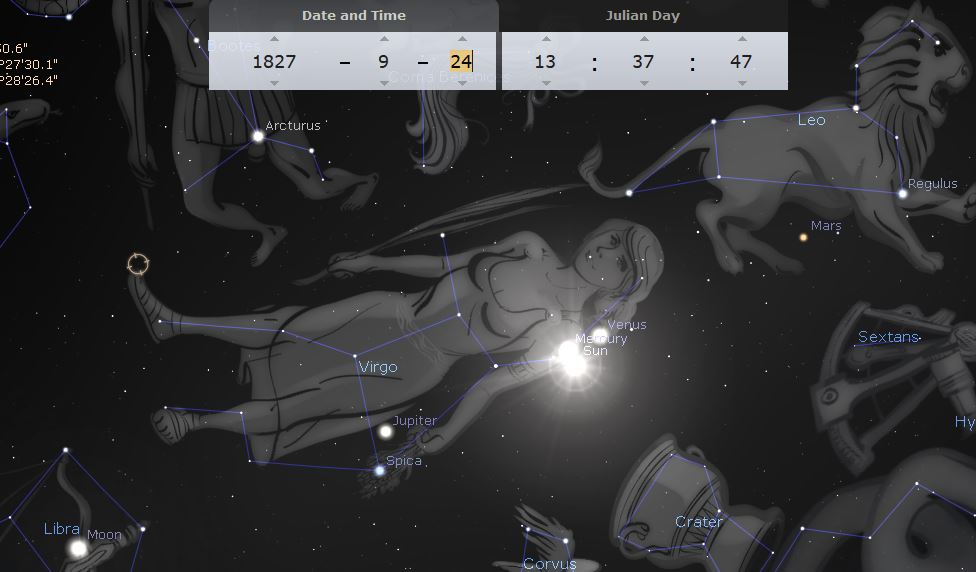The width and height of the screenshot is (976, 572).
Task: Click the seconds field showing 47
Action: tap(741, 62)
